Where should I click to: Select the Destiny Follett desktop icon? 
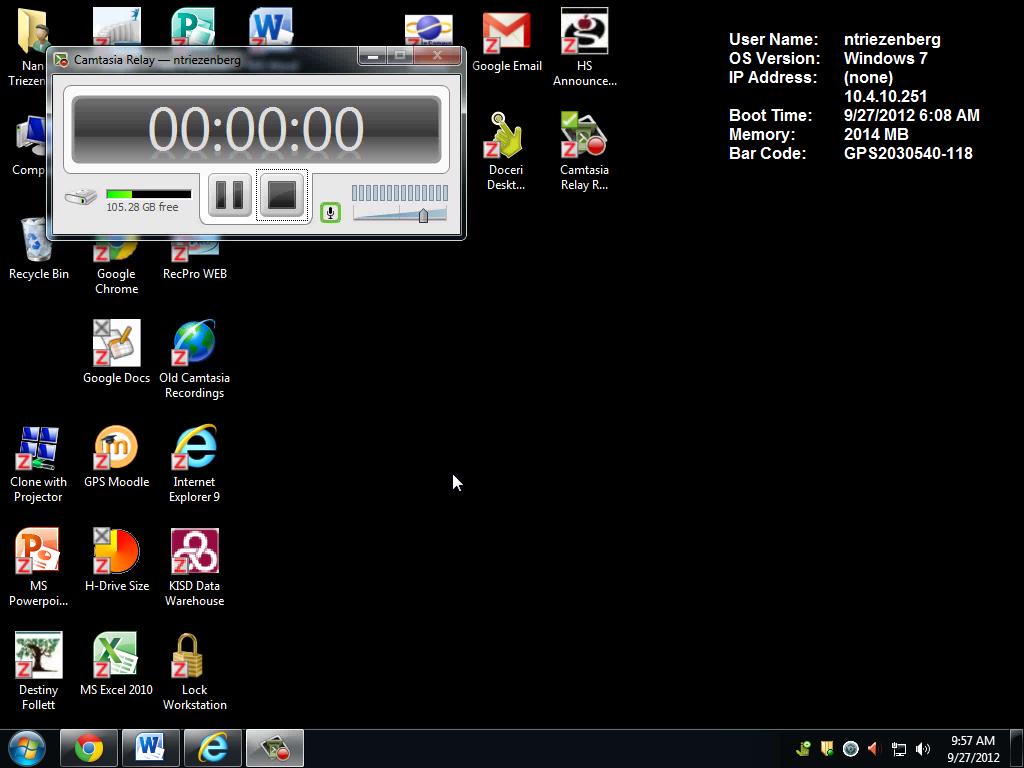[x=39, y=671]
